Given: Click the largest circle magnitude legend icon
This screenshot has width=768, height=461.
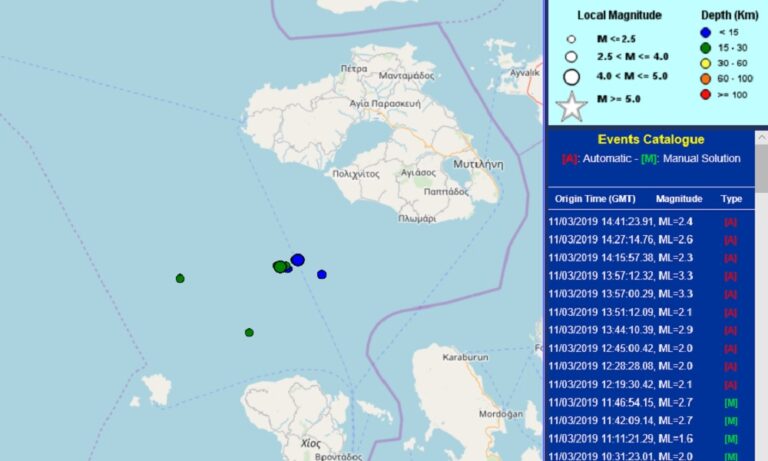Looking at the screenshot, I should [x=571, y=76].
